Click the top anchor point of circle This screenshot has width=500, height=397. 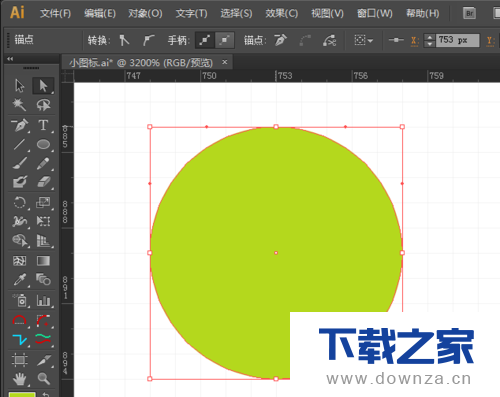click(x=276, y=127)
